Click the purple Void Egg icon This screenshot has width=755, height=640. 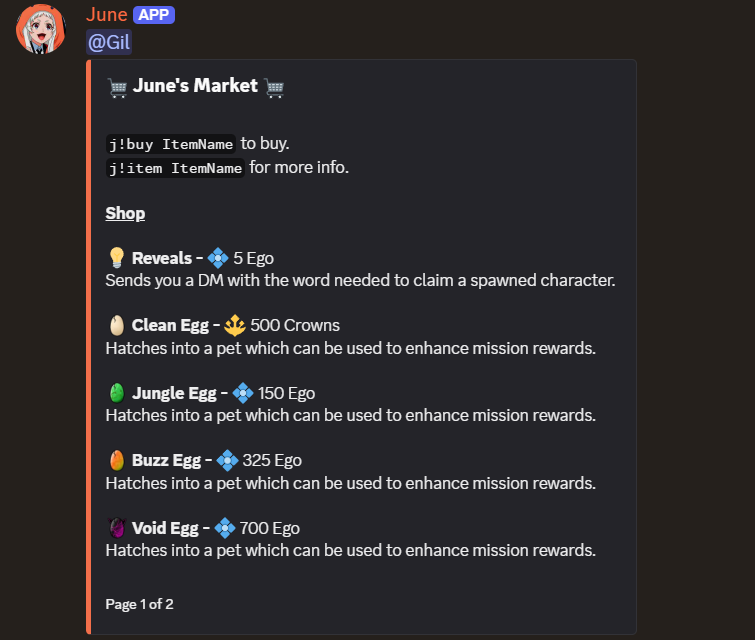coord(116,528)
